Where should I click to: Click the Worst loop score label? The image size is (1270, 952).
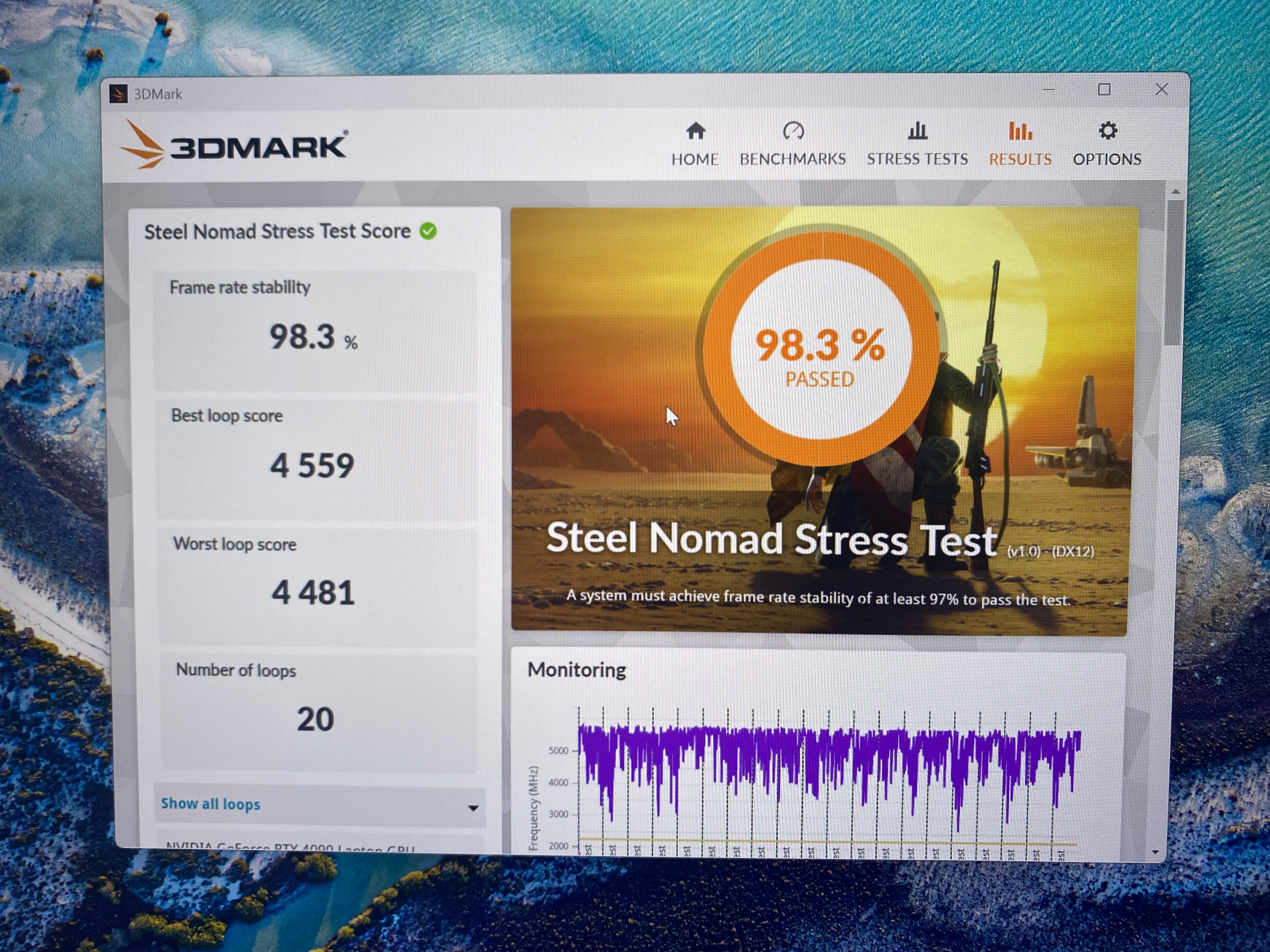(x=235, y=543)
